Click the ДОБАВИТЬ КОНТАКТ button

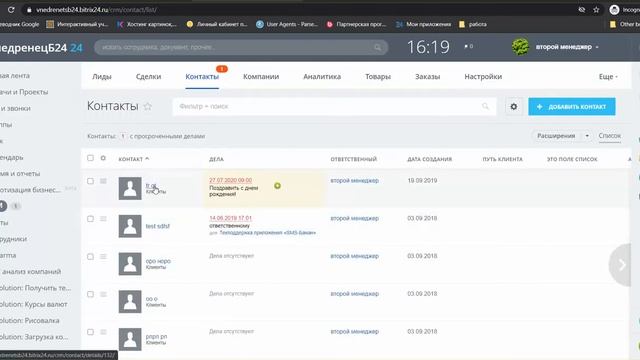572,107
